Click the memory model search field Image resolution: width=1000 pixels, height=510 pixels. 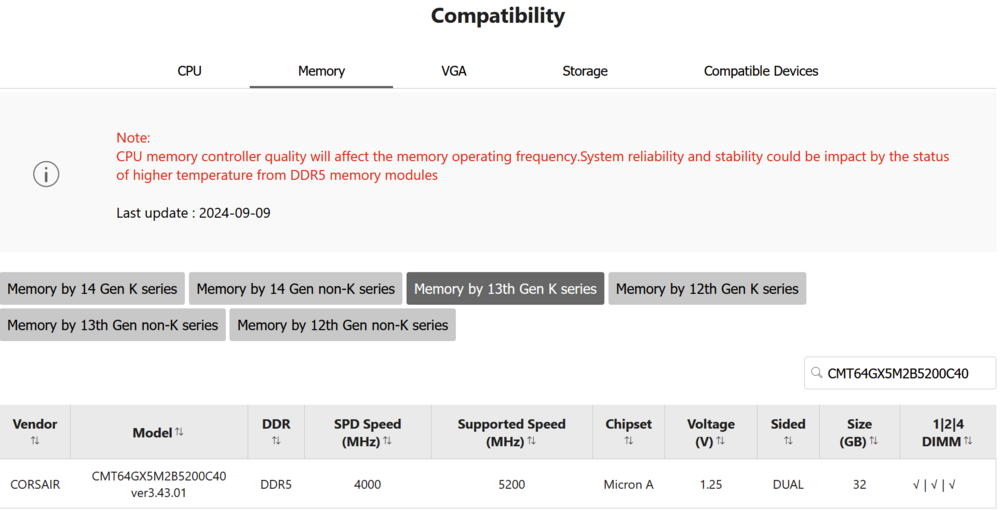(908, 373)
